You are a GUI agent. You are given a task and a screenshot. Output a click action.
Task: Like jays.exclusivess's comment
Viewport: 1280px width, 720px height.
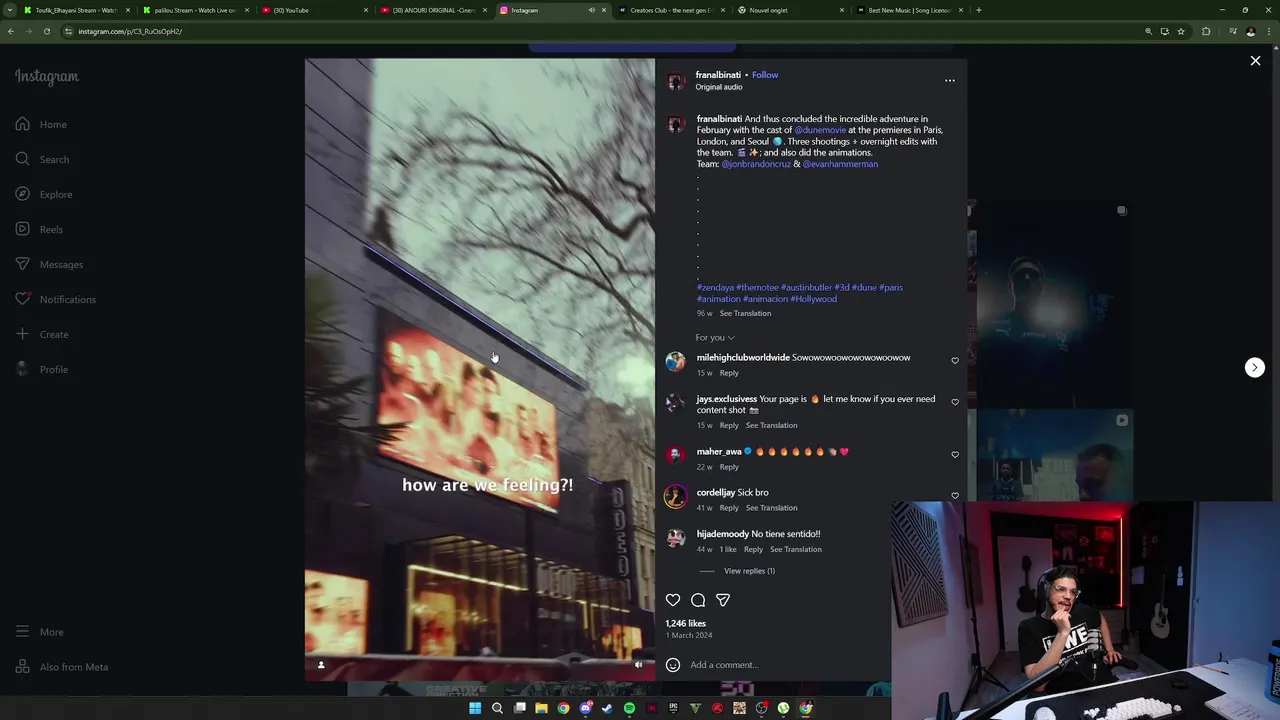pyautogui.click(x=955, y=402)
